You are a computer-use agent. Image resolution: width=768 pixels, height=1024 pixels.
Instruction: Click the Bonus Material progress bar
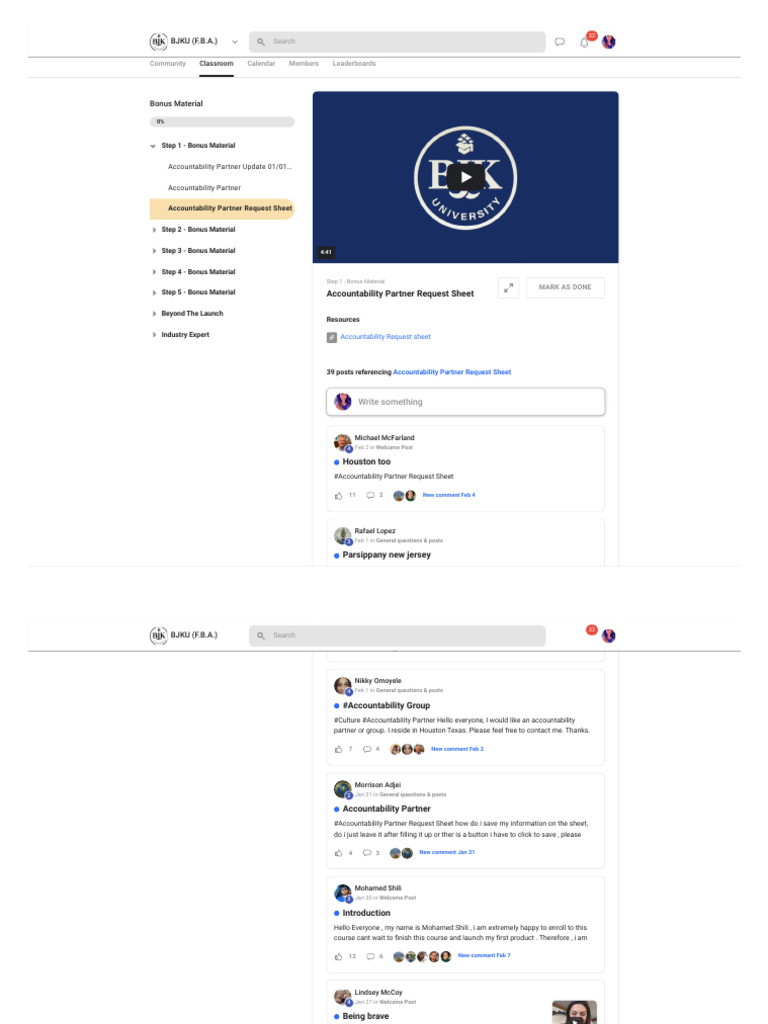[222, 122]
